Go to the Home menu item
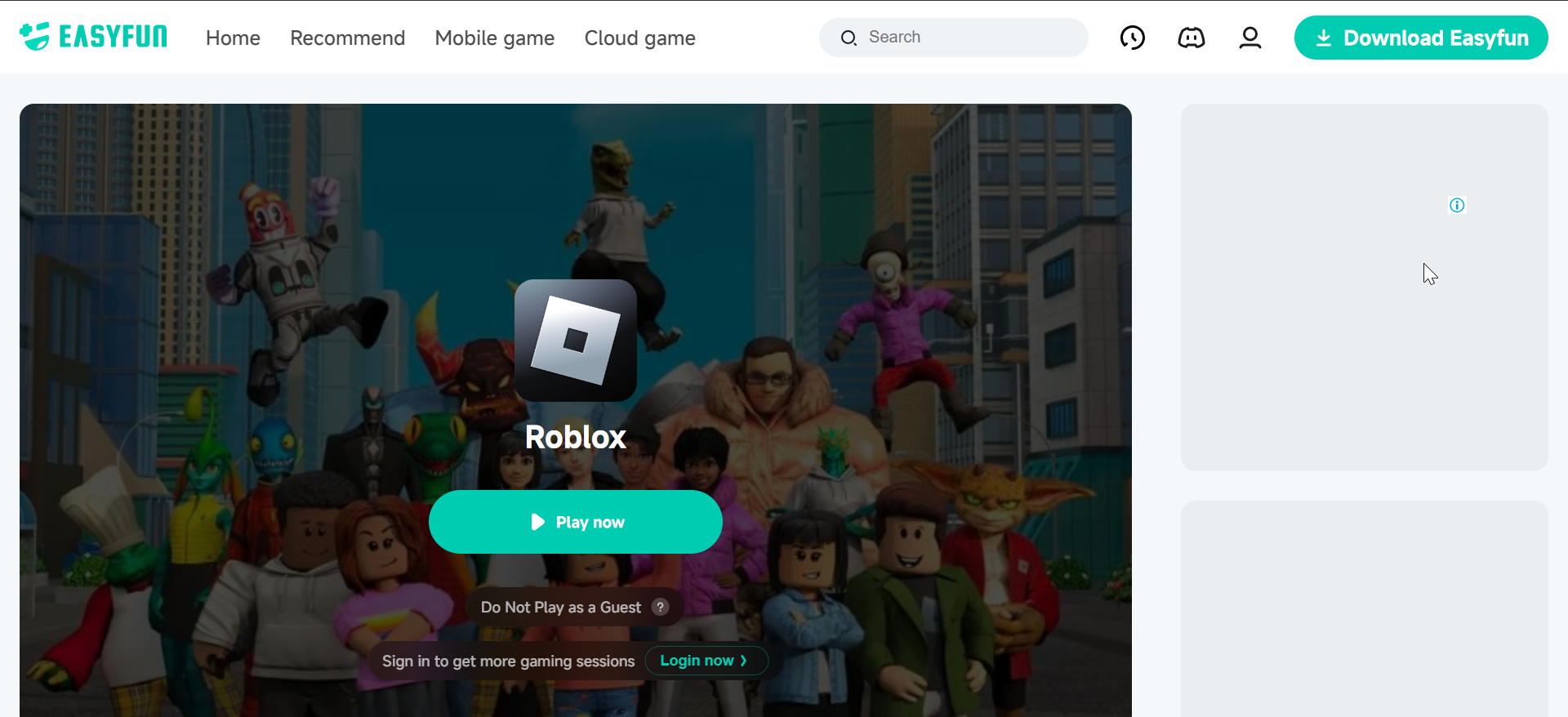This screenshot has height=717, width=1568. point(233,38)
